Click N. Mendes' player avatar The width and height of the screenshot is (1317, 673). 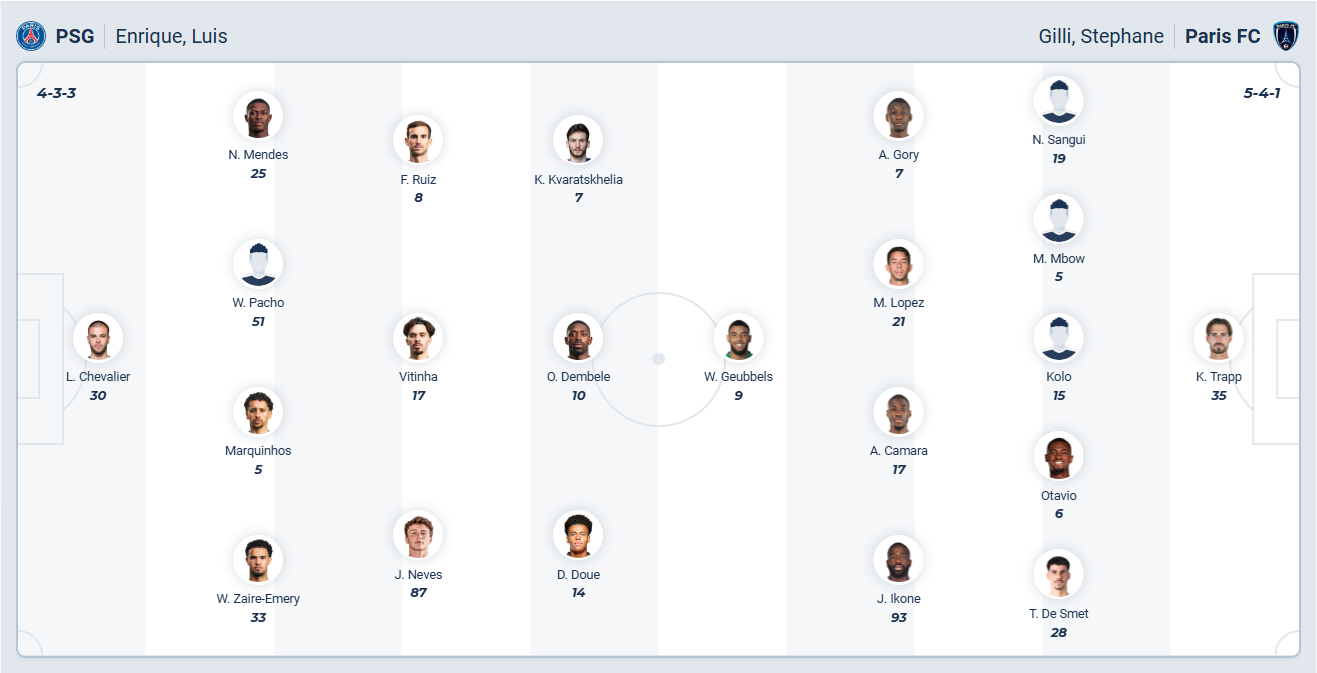258,116
